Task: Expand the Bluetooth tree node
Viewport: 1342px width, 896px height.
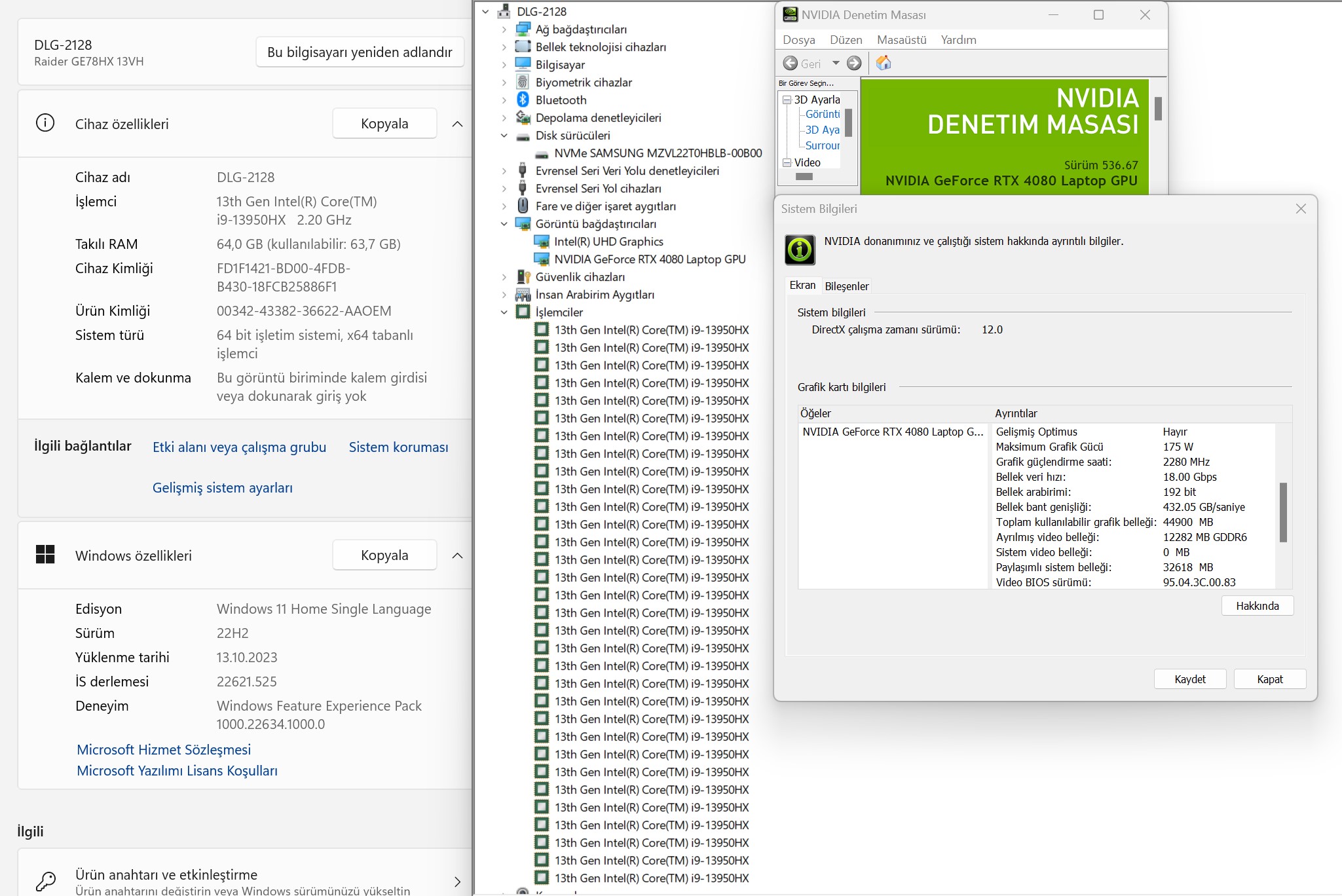Action: tap(504, 100)
